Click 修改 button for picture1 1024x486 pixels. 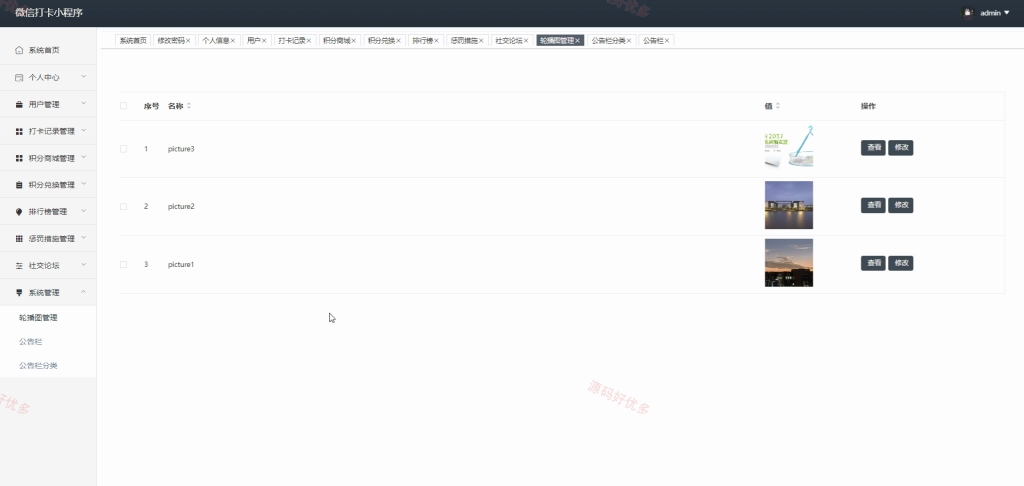pos(901,263)
